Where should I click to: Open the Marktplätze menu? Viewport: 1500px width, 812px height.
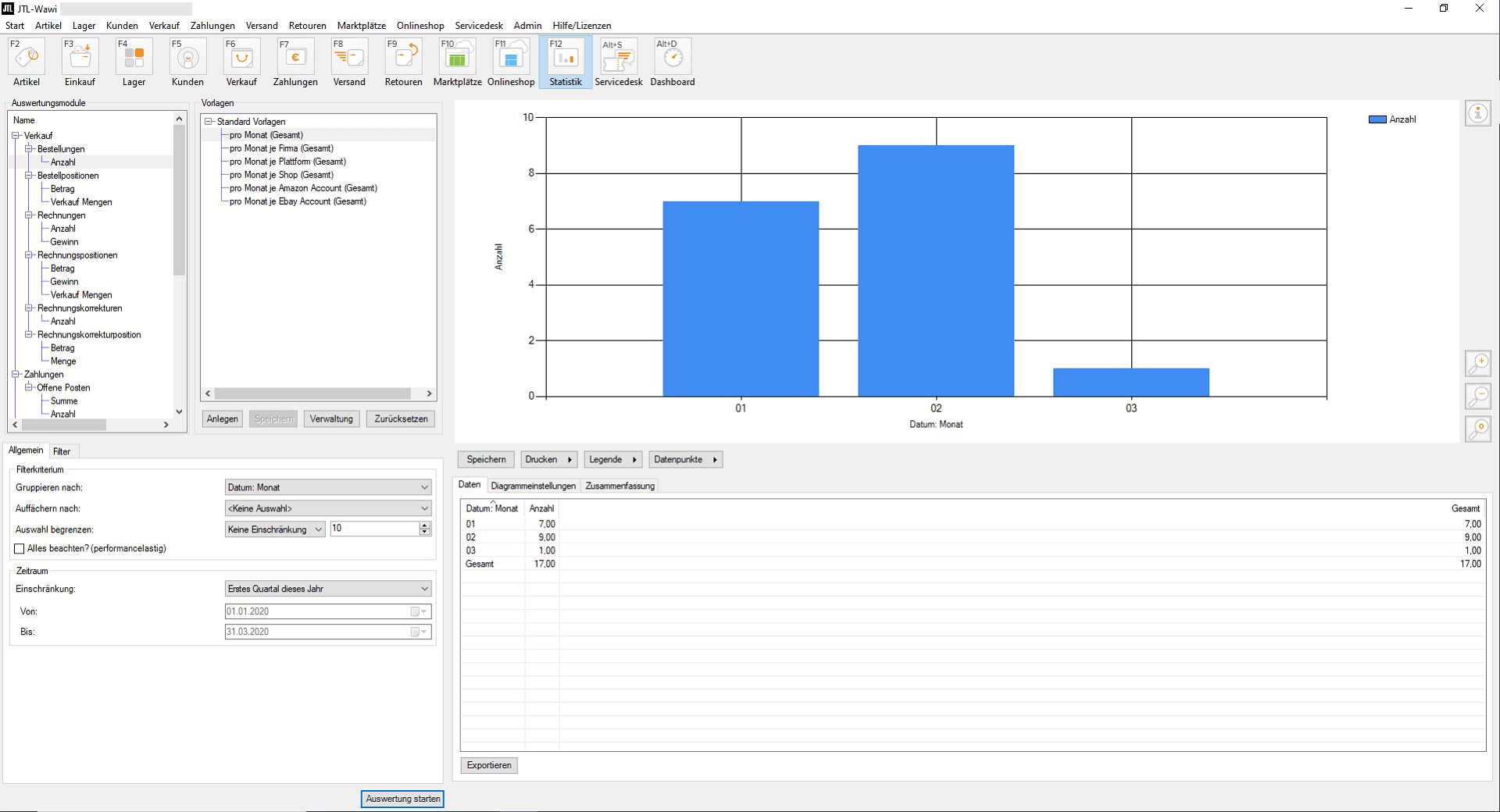[x=361, y=26]
